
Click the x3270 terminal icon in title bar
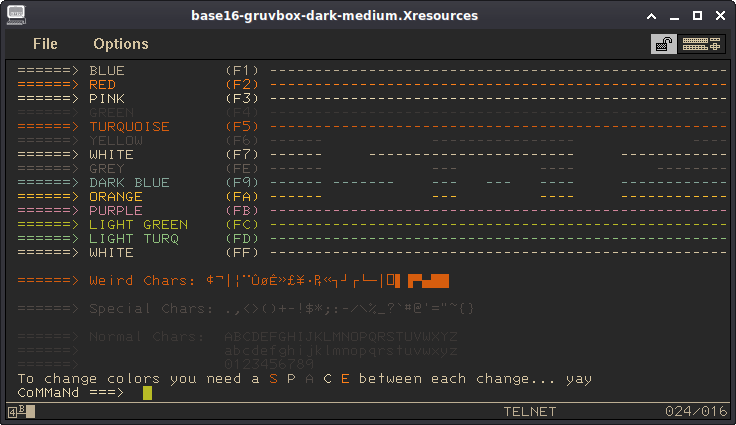click(x=16, y=15)
